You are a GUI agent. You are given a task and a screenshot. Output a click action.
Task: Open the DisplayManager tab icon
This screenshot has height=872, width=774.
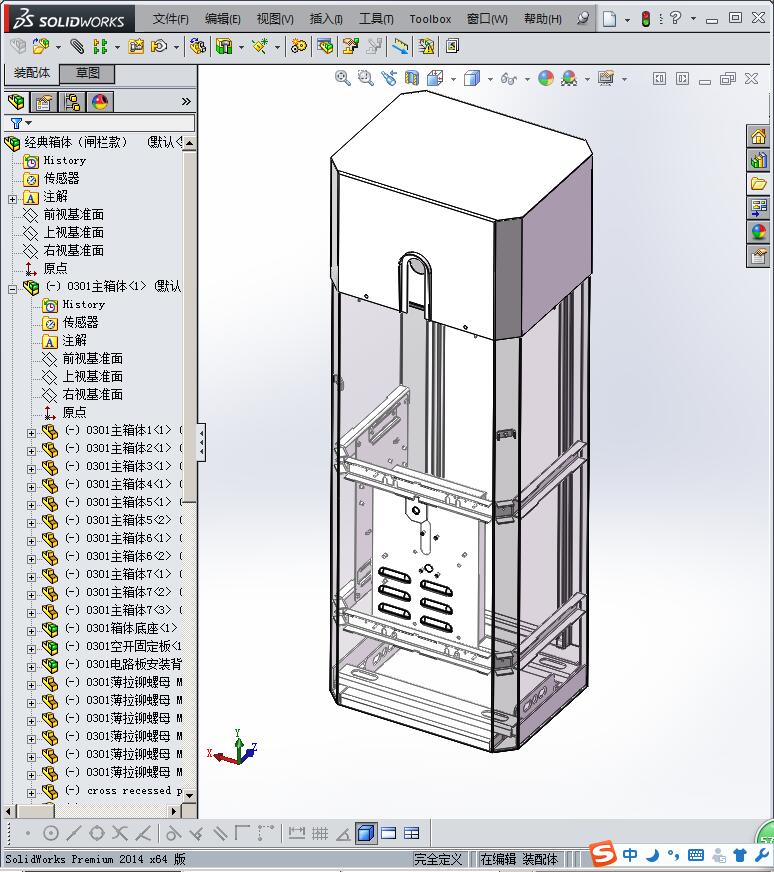(100, 102)
